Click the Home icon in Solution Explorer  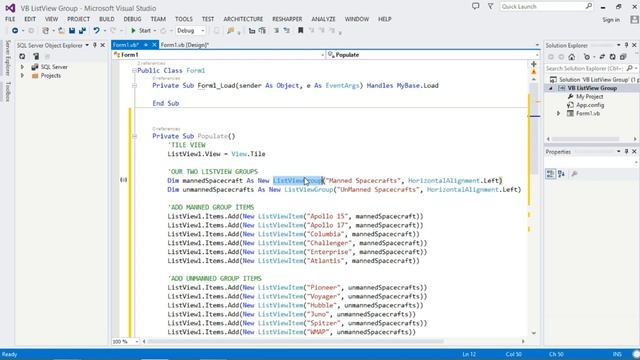click(x=571, y=57)
